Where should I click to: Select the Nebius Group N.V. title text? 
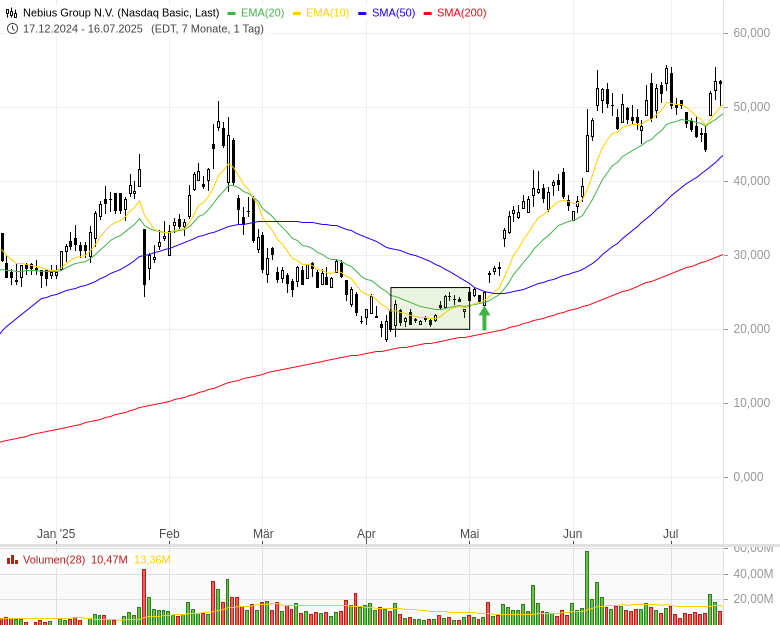pos(120,12)
